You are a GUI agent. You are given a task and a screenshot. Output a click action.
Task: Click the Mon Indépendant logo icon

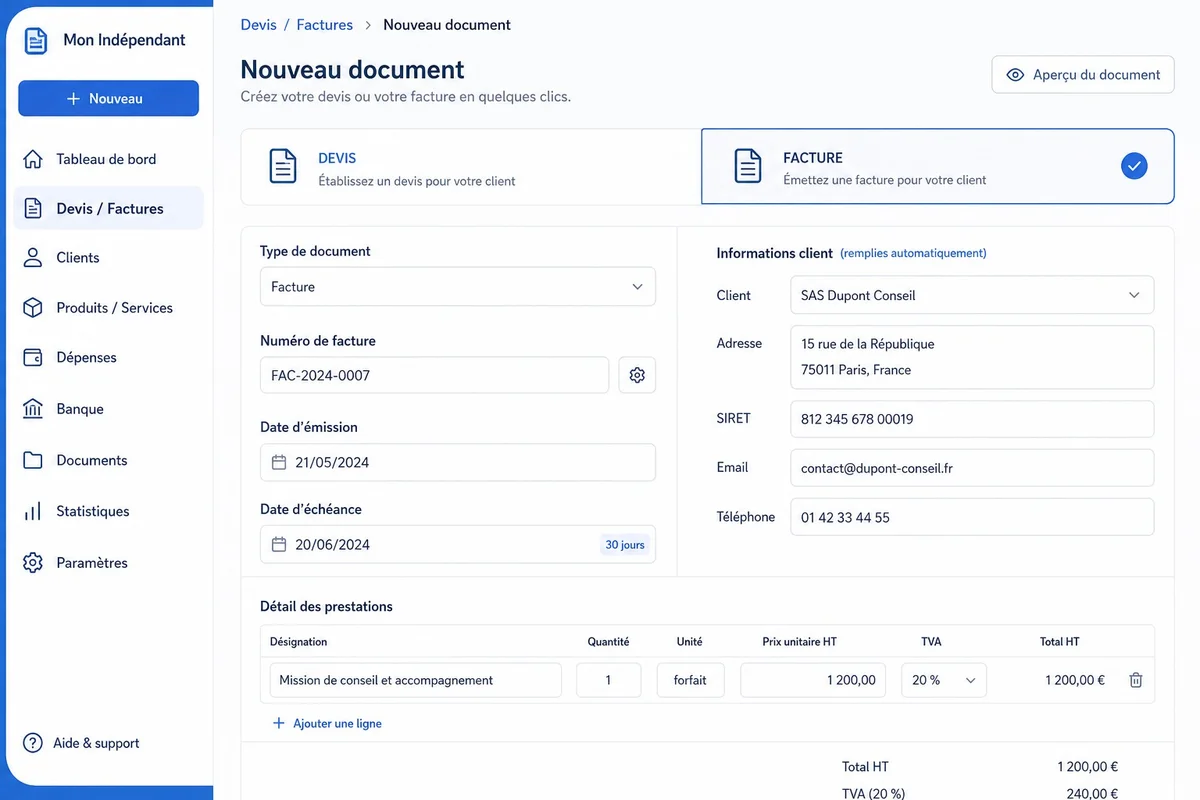pyautogui.click(x=36, y=40)
